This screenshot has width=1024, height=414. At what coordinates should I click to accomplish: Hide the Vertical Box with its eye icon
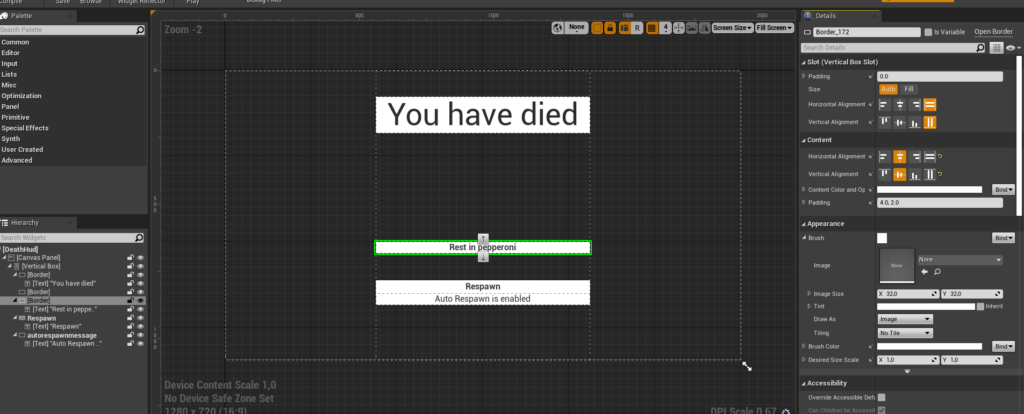pyautogui.click(x=140, y=266)
